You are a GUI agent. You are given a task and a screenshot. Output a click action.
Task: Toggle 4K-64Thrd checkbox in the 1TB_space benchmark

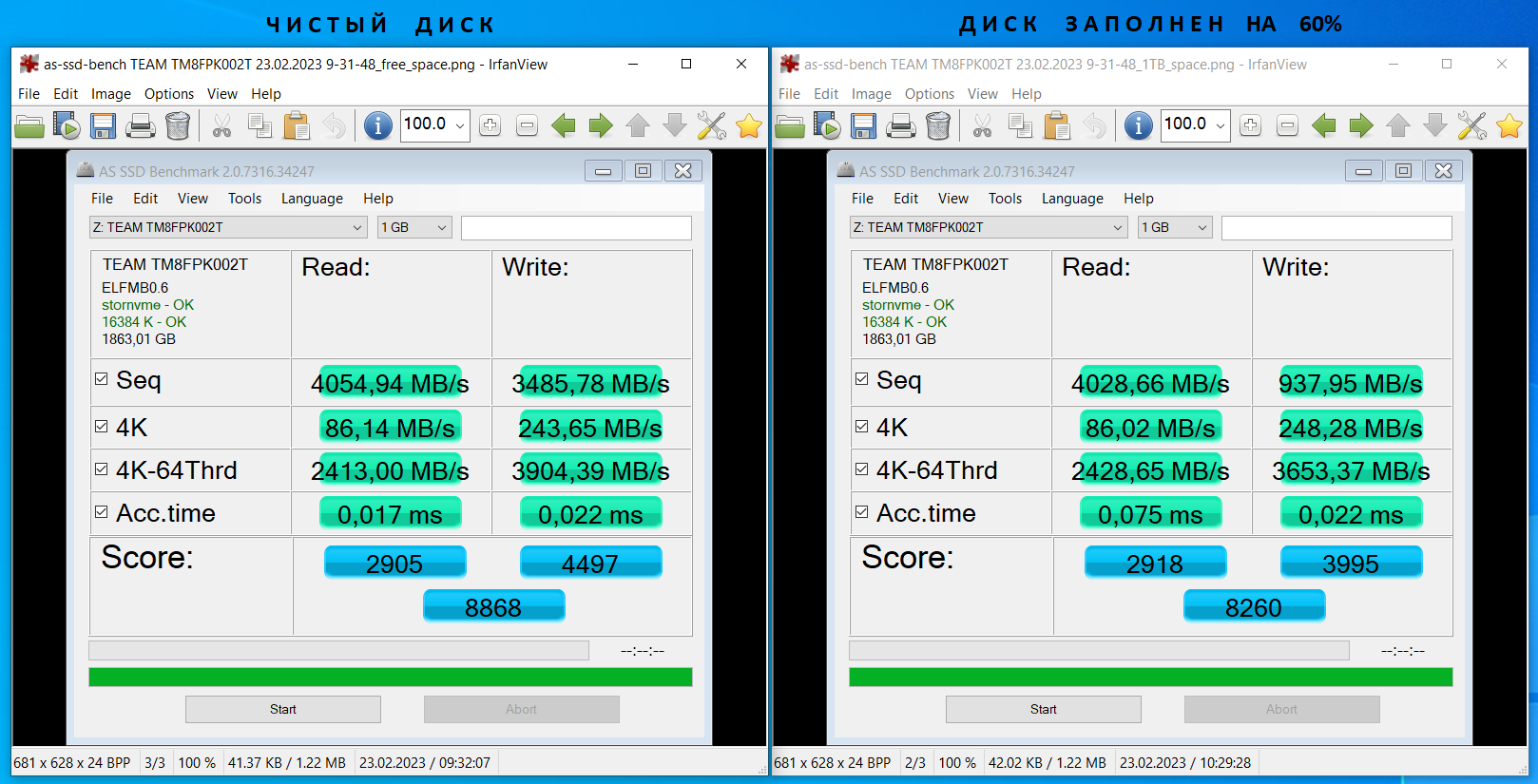(862, 468)
